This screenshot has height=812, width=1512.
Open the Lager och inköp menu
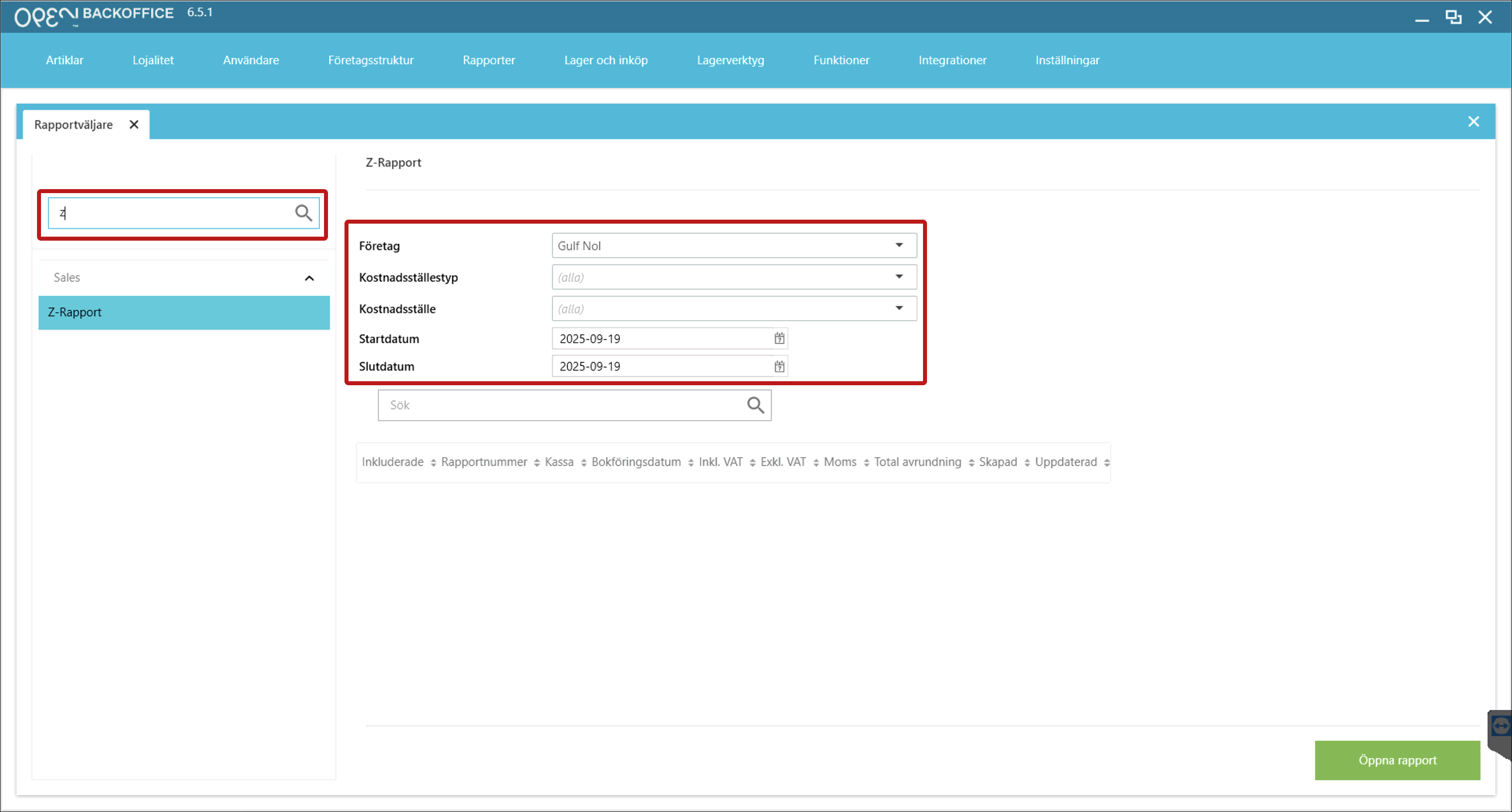(x=605, y=60)
